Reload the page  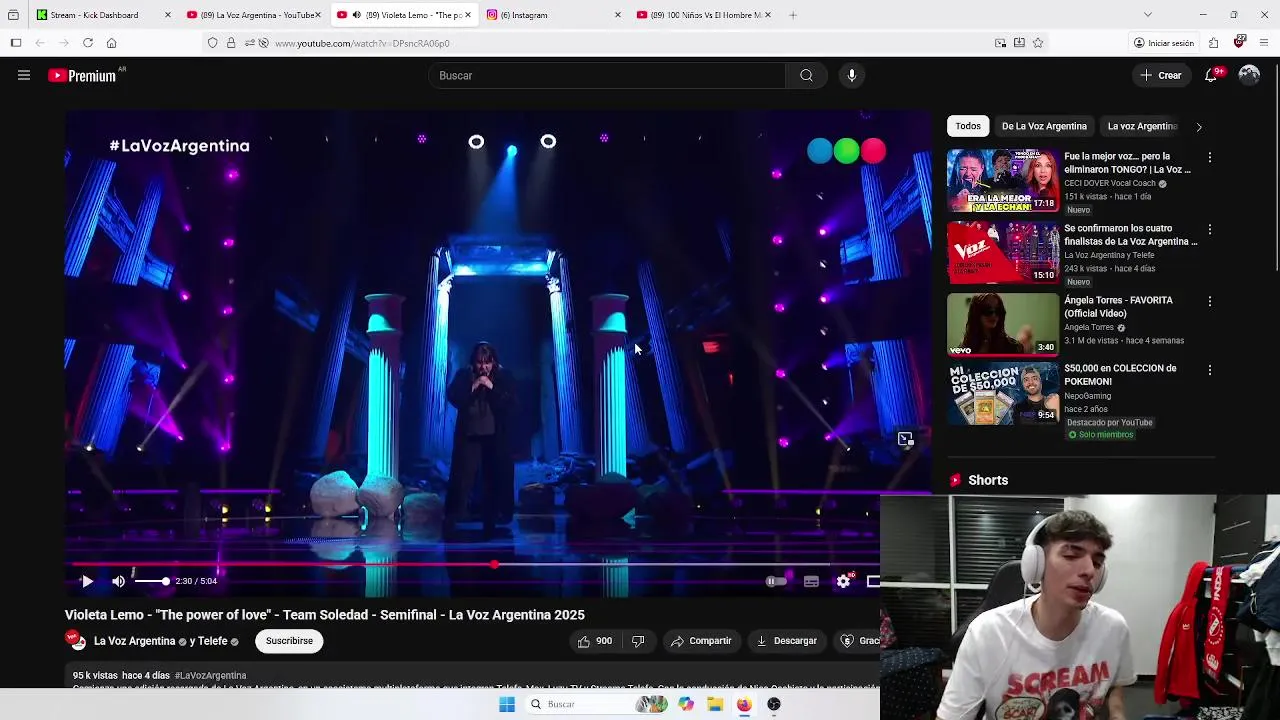click(x=88, y=43)
